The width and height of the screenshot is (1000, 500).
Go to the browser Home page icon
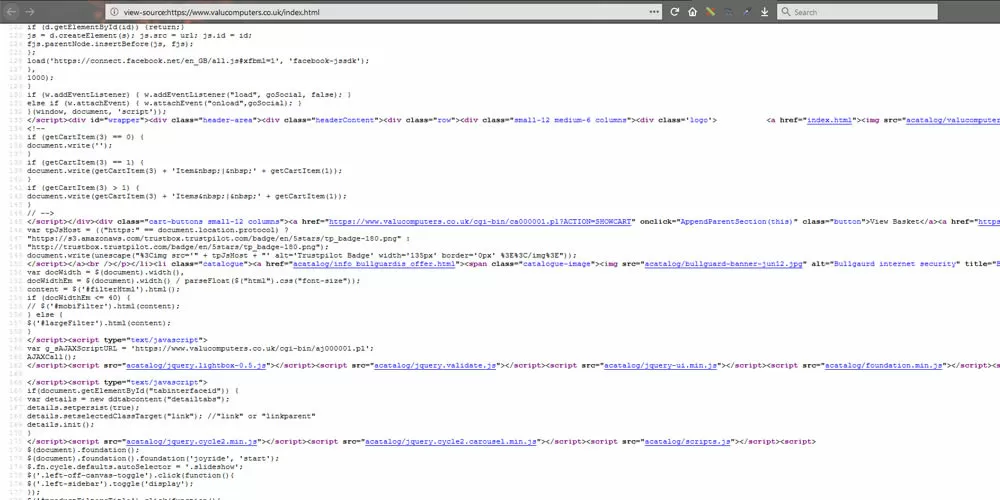pyautogui.click(x=692, y=12)
